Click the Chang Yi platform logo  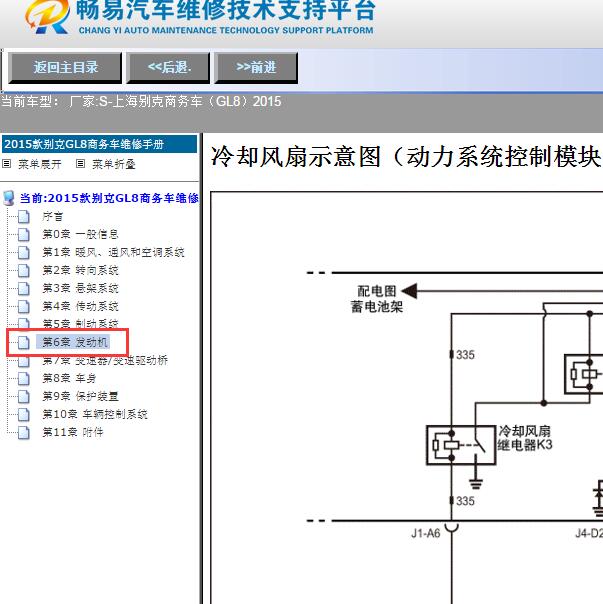tap(48, 17)
